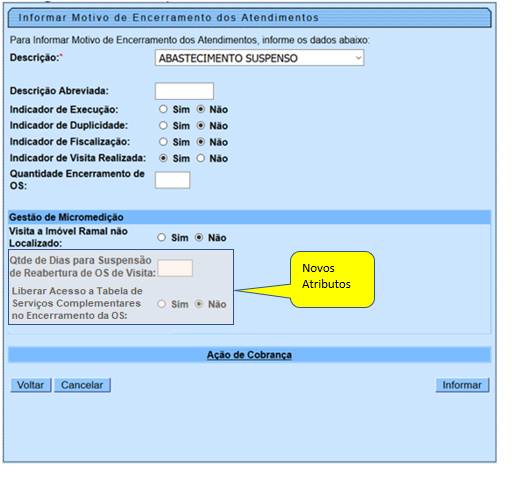Click the Voltar button
512x477 pixels.
pyautogui.click(x=30, y=385)
